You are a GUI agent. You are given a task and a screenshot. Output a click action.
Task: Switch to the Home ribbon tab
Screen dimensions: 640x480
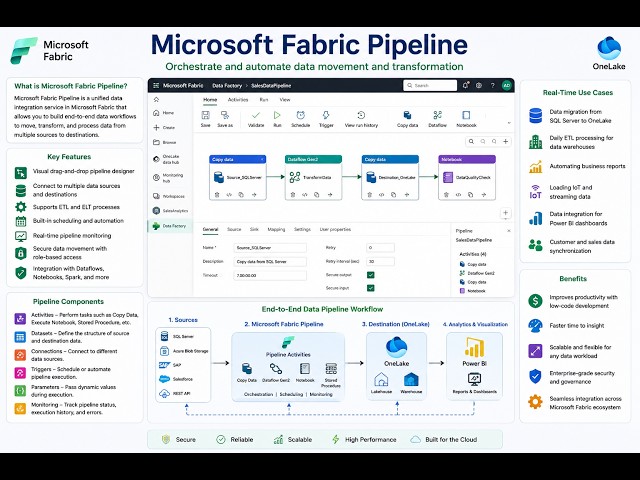point(210,100)
